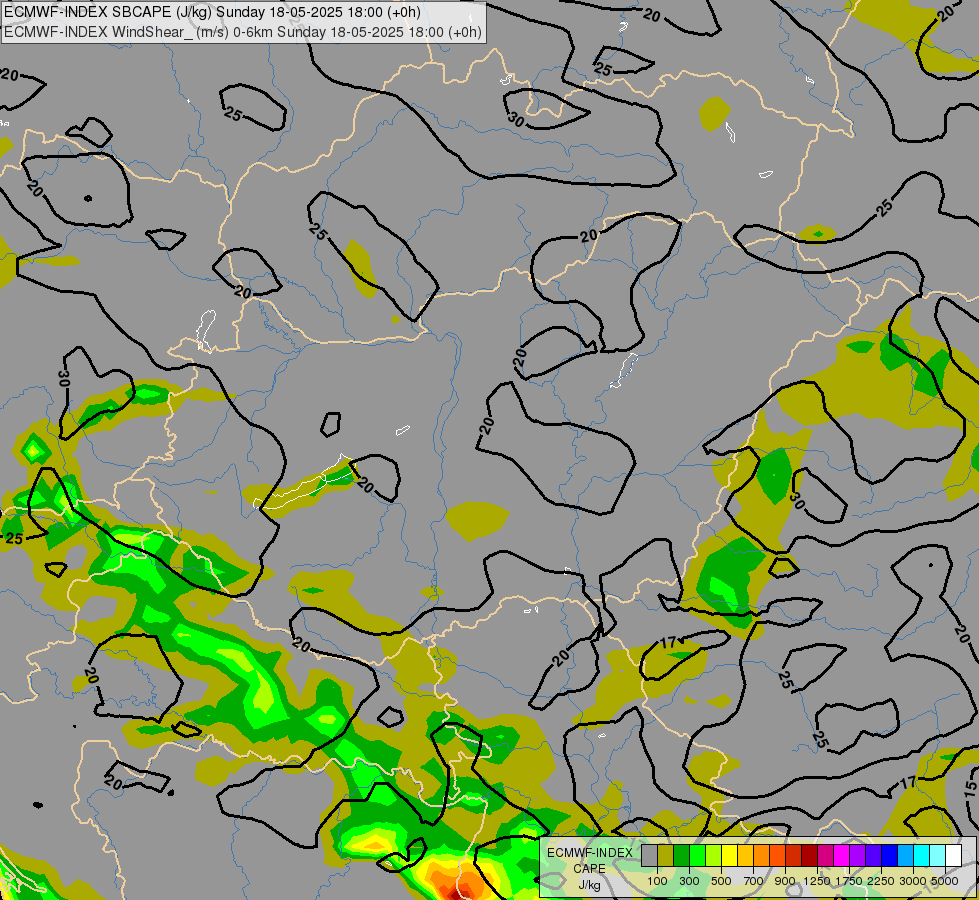The width and height of the screenshot is (979, 900).
Task: Click the olive swatch in CAPE legend
Action: 666,855
